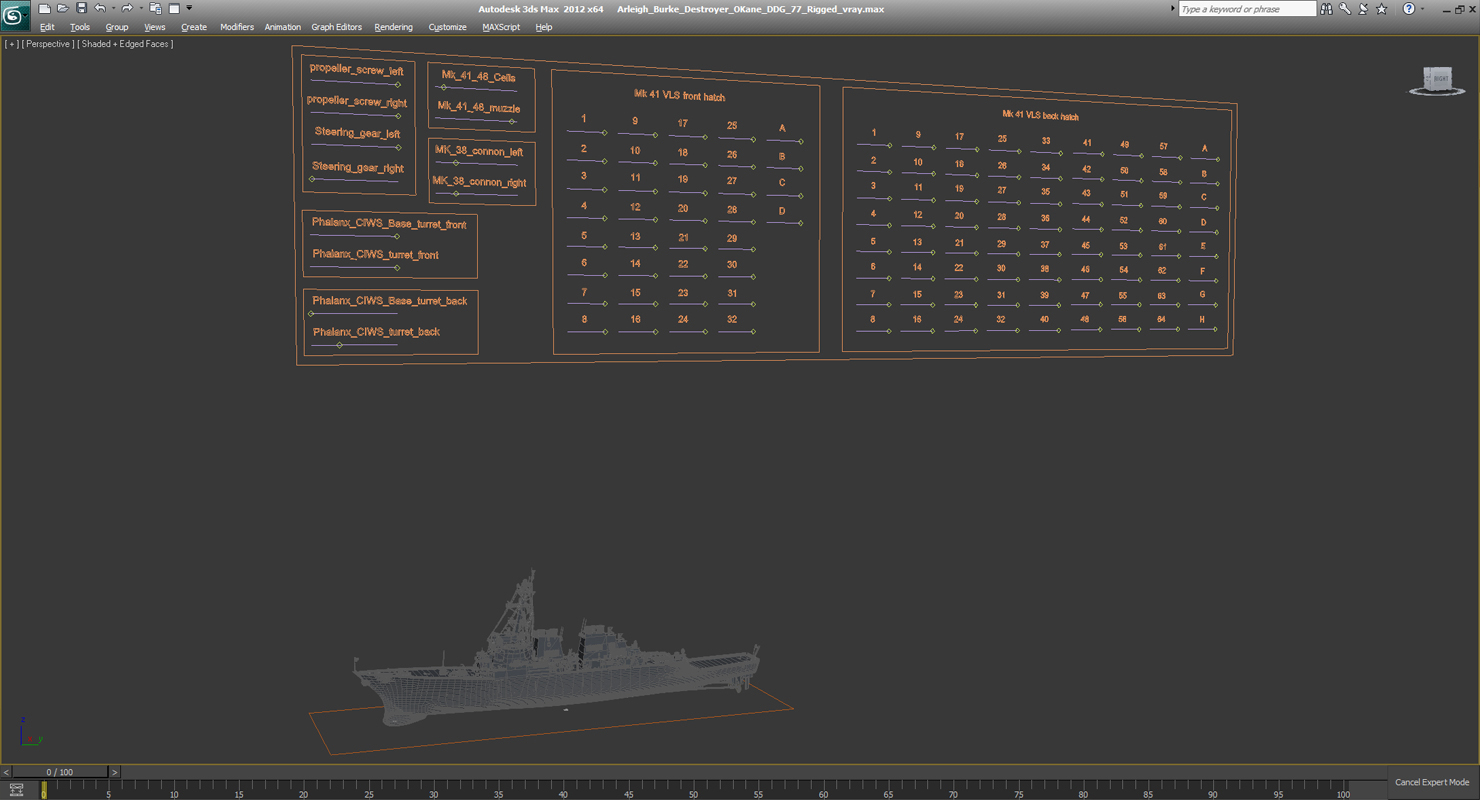Click the time slider previous frame arrow

pos(6,772)
